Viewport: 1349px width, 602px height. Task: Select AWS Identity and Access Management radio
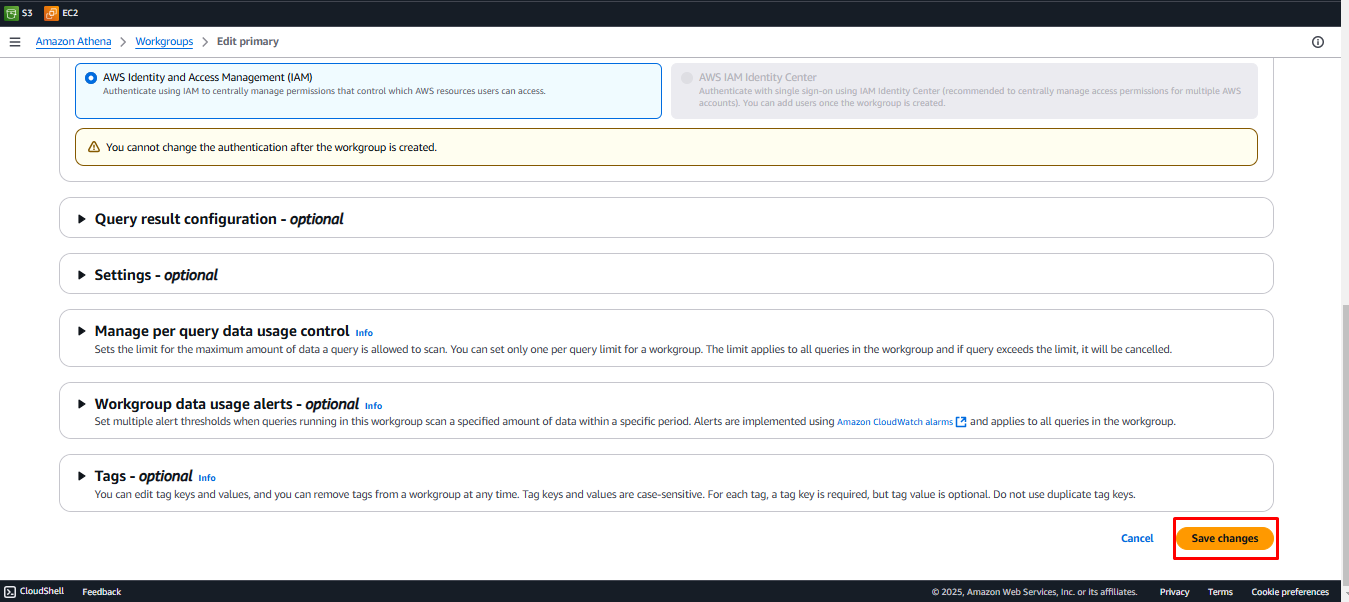click(92, 77)
